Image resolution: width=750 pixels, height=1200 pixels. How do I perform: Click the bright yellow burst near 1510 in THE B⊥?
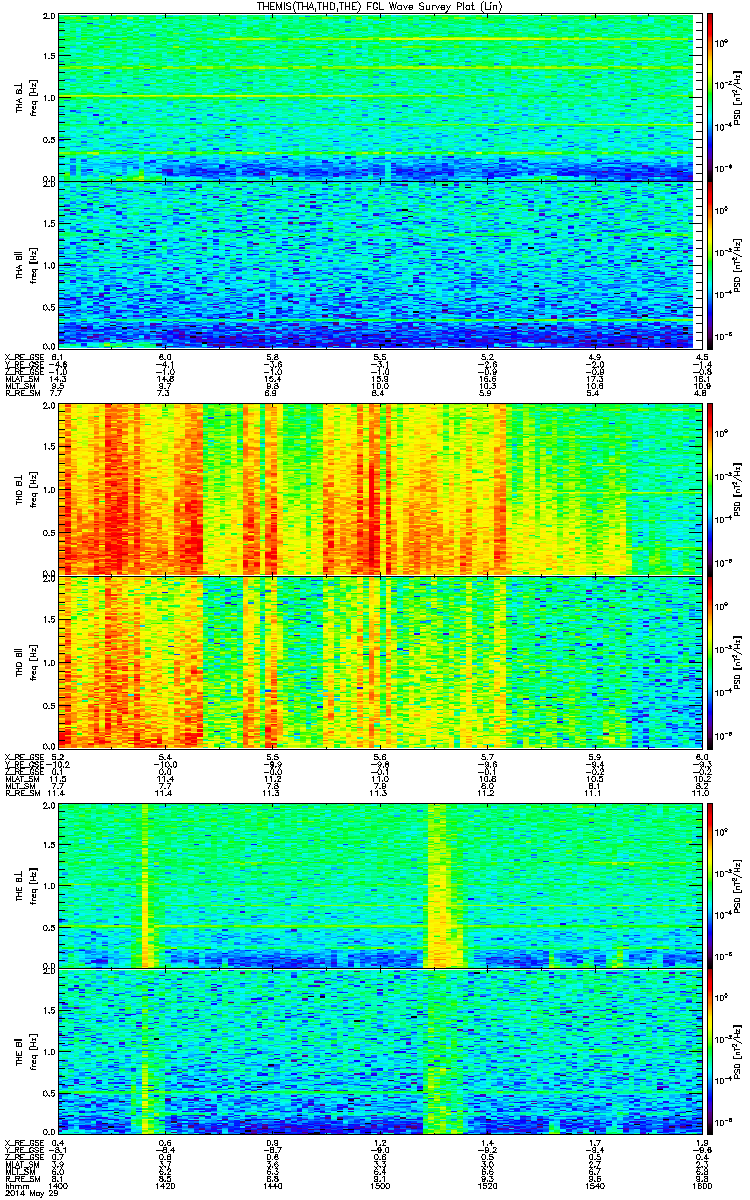tap(445, 885)
